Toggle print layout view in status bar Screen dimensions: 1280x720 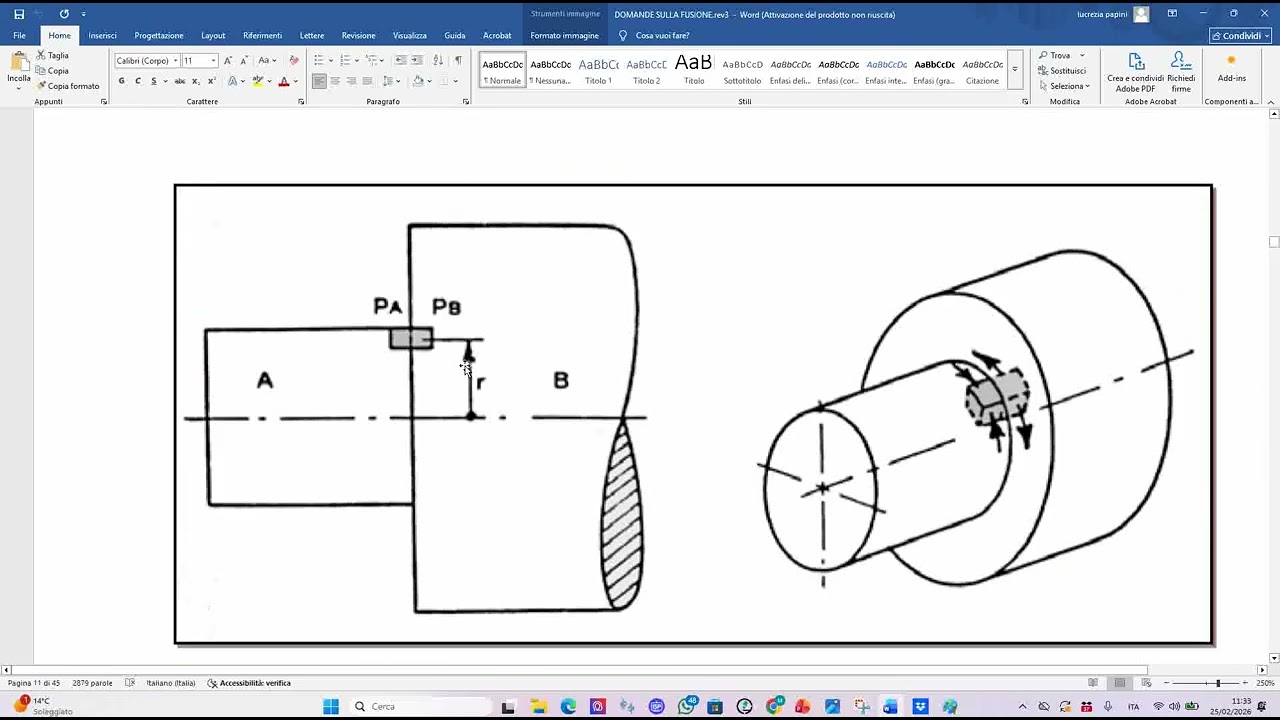(x=1120, y=683)
